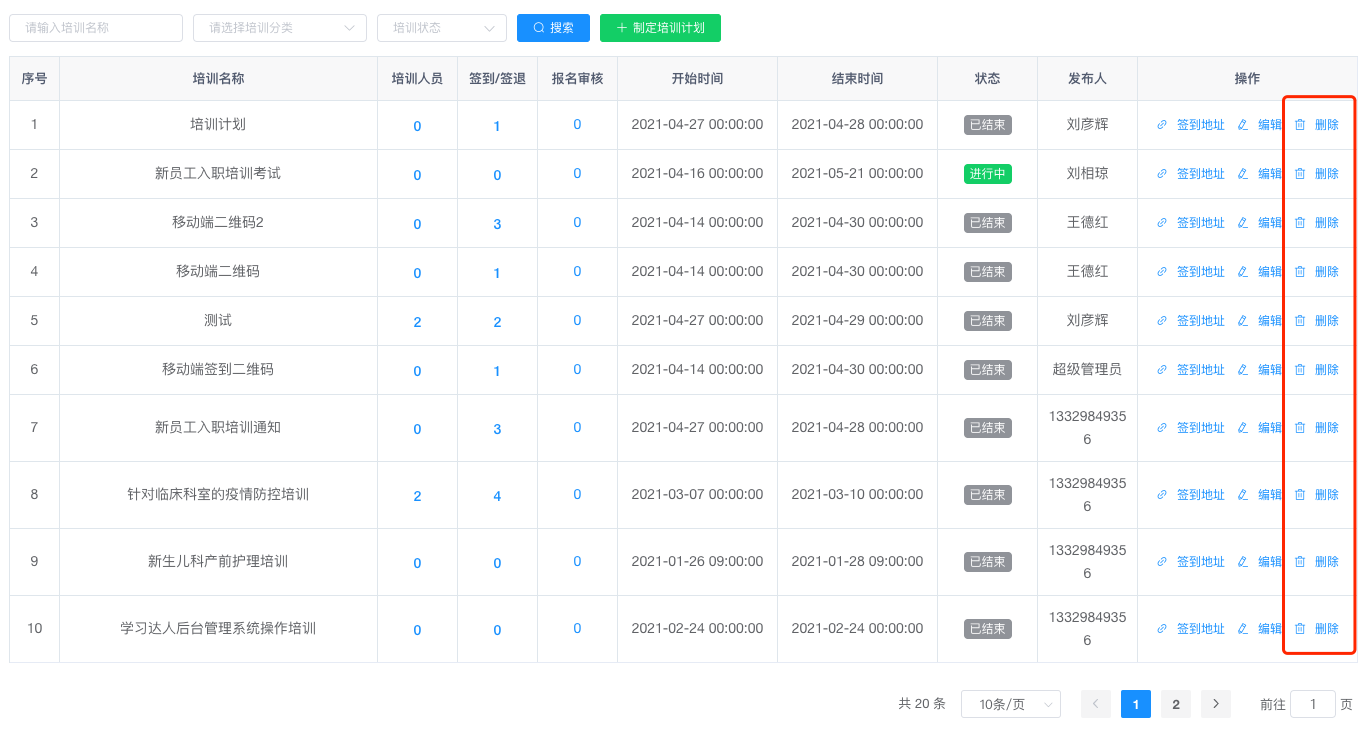Click the 已结束 tag in 培训计划 row
This screenshot has width=1370, height=735.
pyautogui.click(x=988, y=125)
